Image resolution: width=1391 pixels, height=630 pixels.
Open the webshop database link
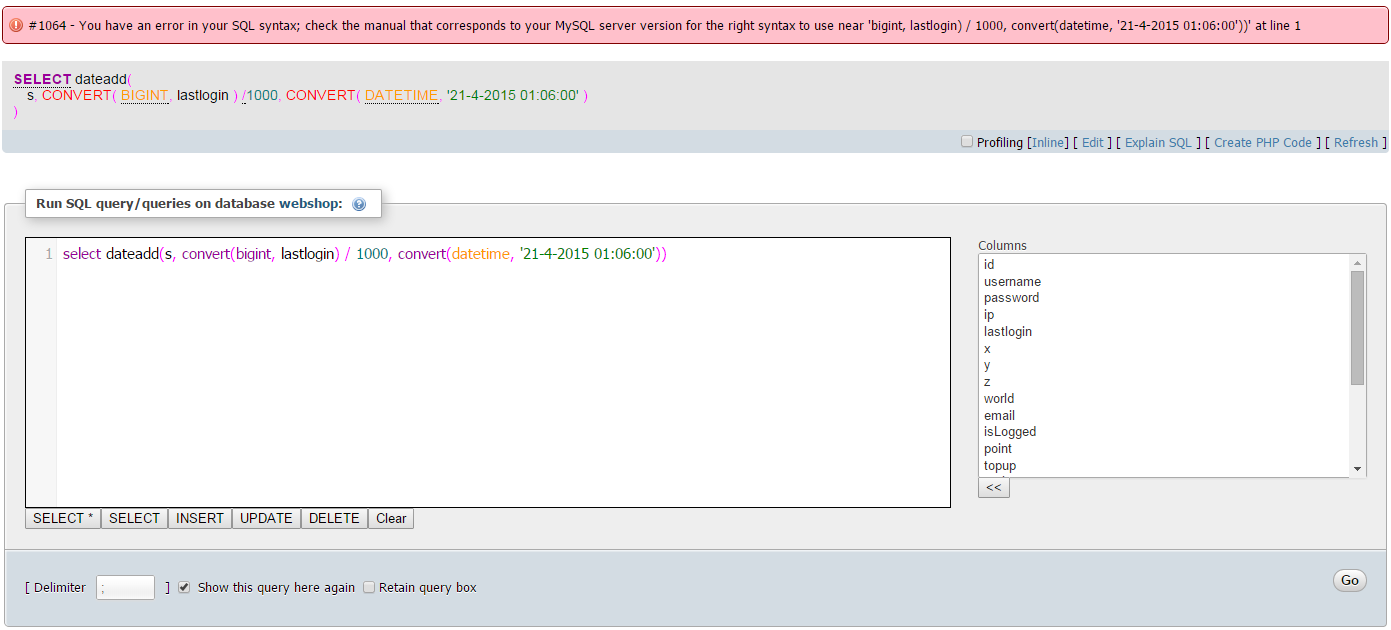[310, 203]
